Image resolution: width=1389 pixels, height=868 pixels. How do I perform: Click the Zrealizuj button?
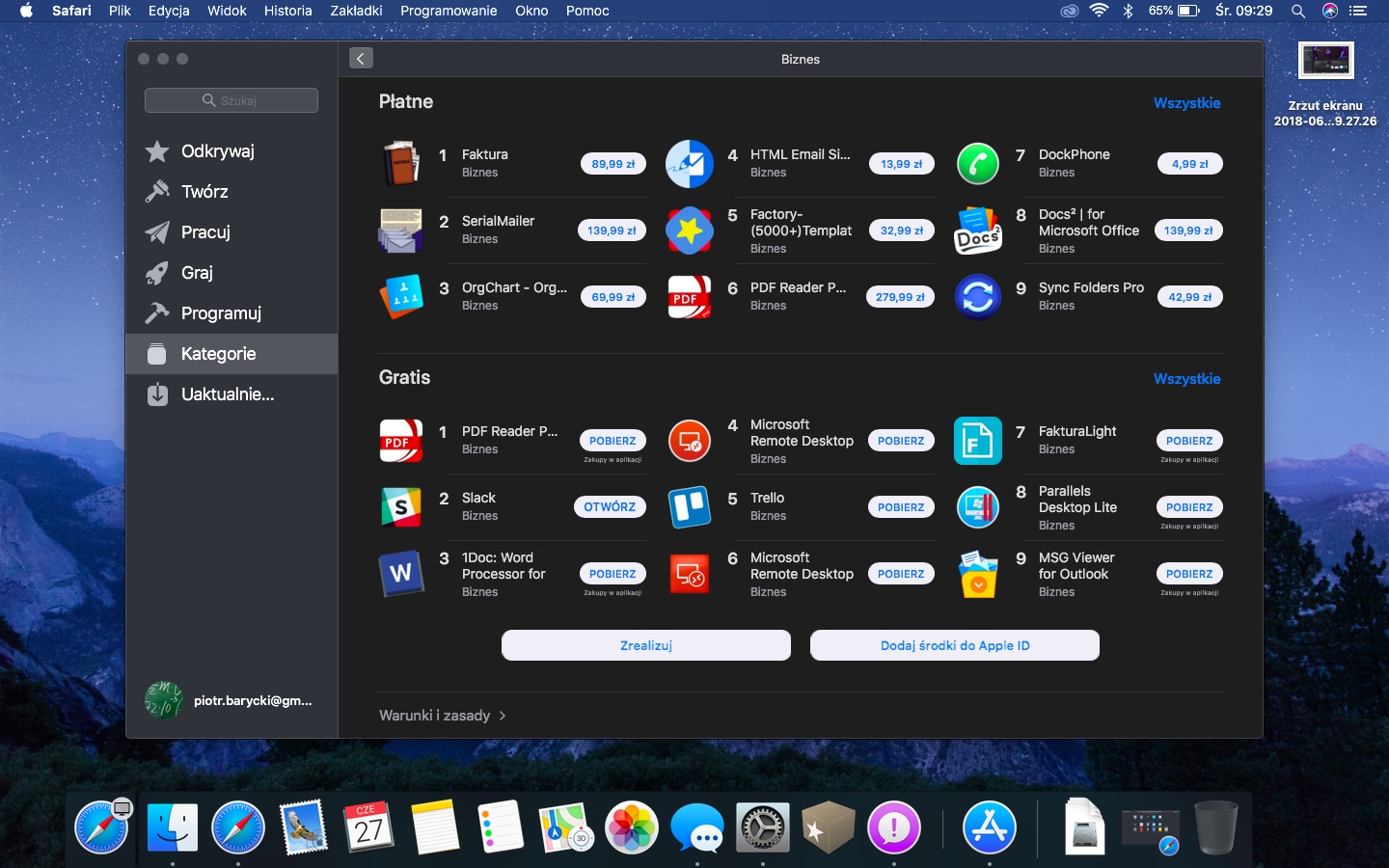click(646, 645)
